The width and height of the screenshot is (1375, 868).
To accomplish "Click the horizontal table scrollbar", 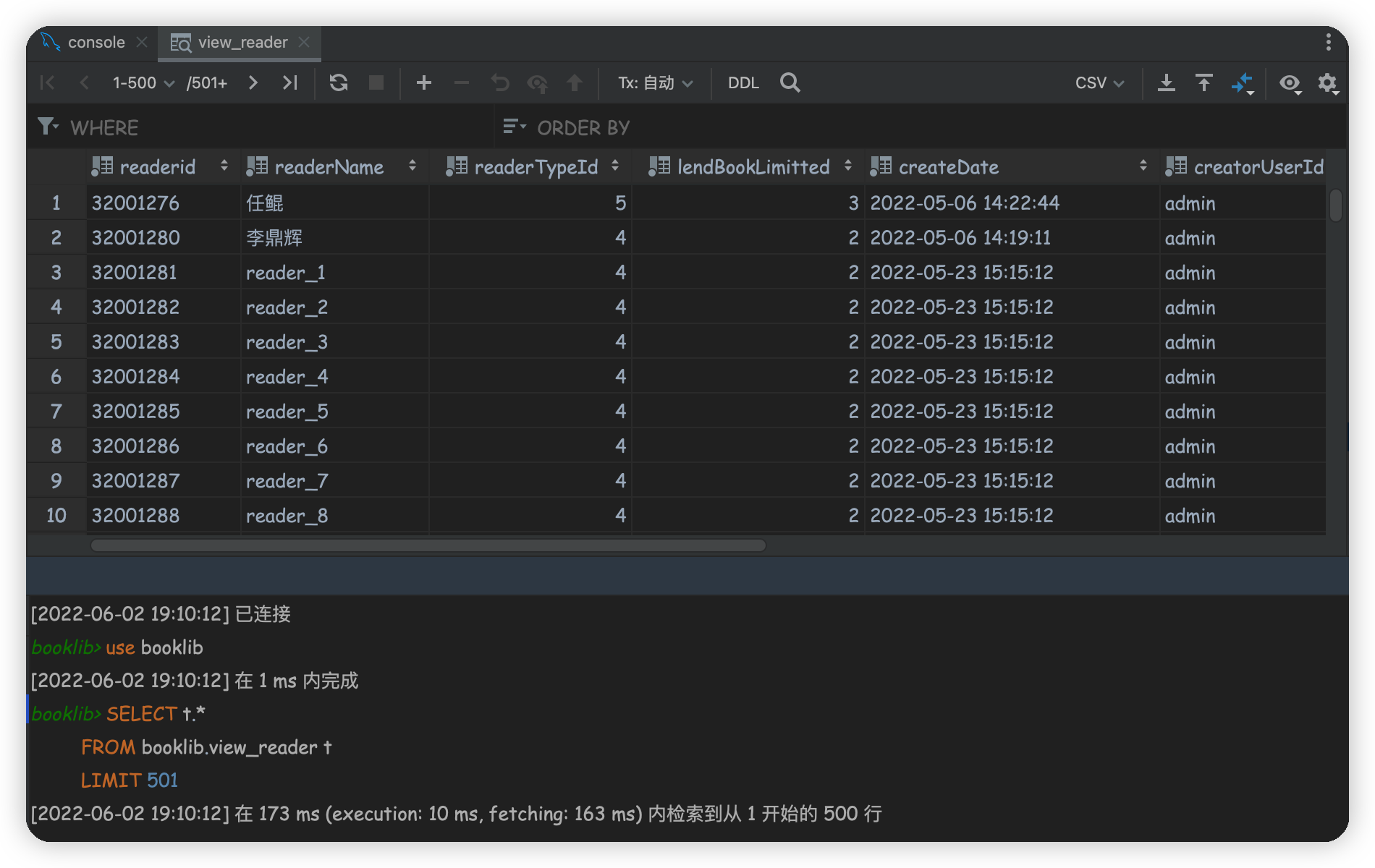I will coord(428,545).
